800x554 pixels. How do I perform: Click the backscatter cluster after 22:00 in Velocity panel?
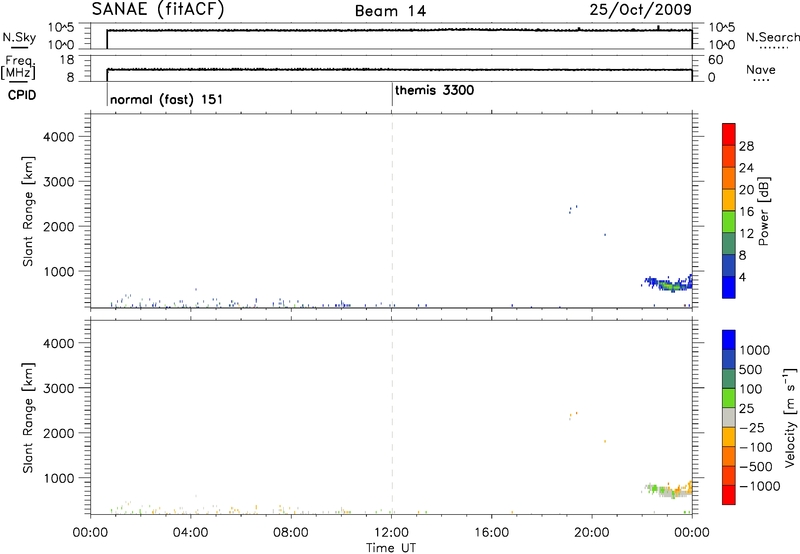[x=667, y=490]
